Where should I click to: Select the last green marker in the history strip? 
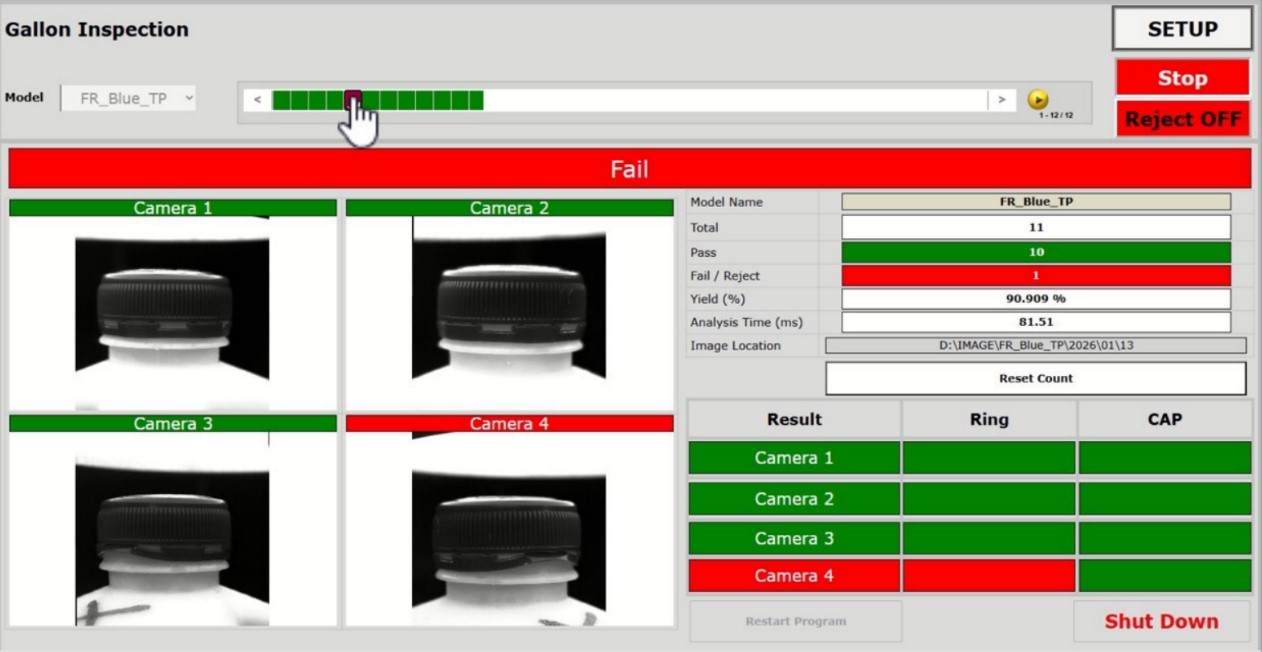(475, 100)
